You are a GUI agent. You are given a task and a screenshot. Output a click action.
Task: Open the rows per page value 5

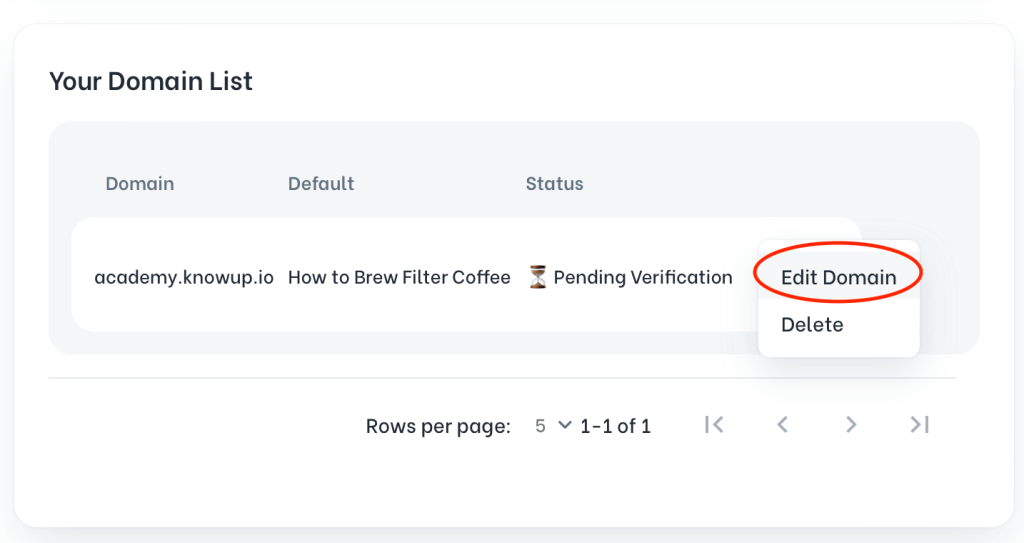[540, 426]
